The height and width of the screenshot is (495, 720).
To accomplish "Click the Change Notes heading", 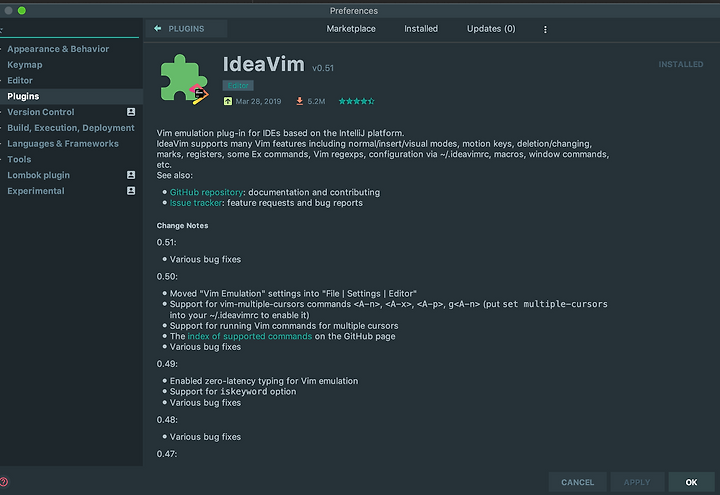I will point(182,225).
